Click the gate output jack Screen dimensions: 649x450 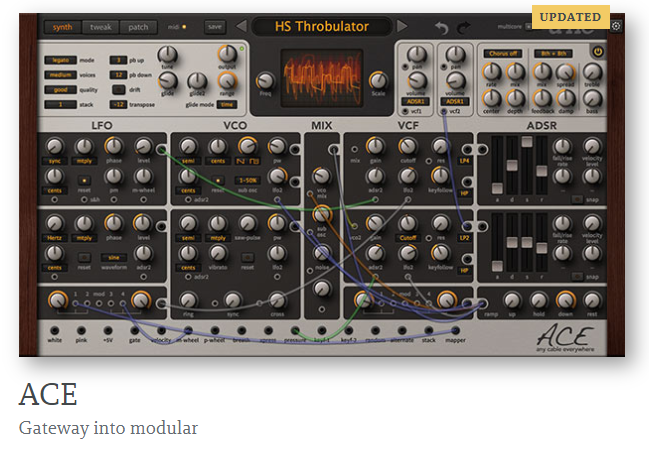click(x=135, y=330)
